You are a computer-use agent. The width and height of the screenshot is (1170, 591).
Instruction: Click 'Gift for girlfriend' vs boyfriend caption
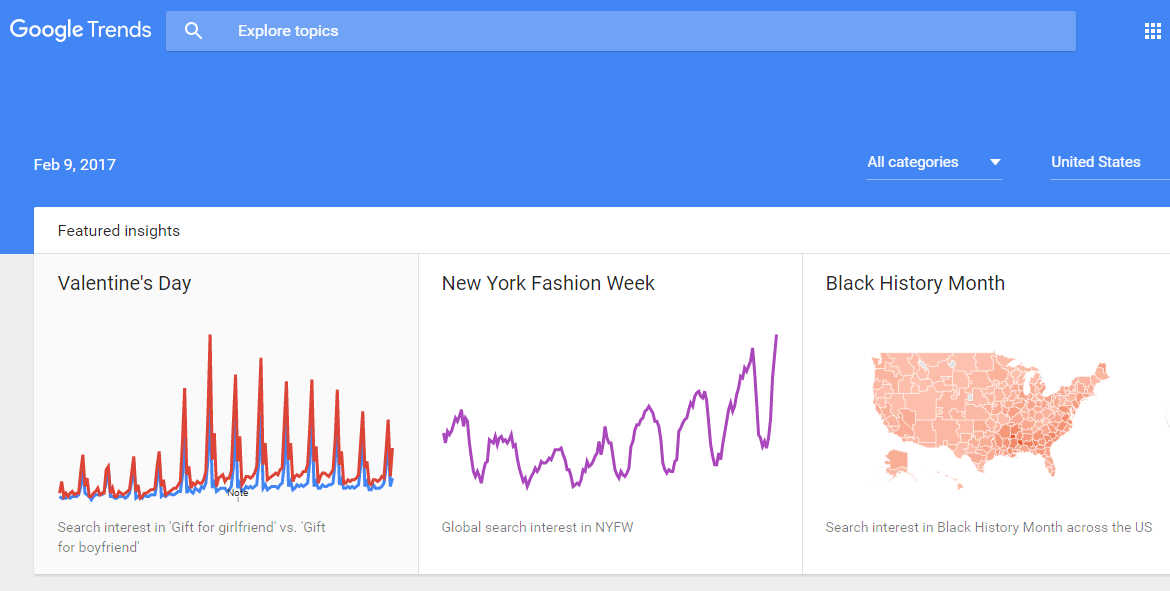pos(192,537)
